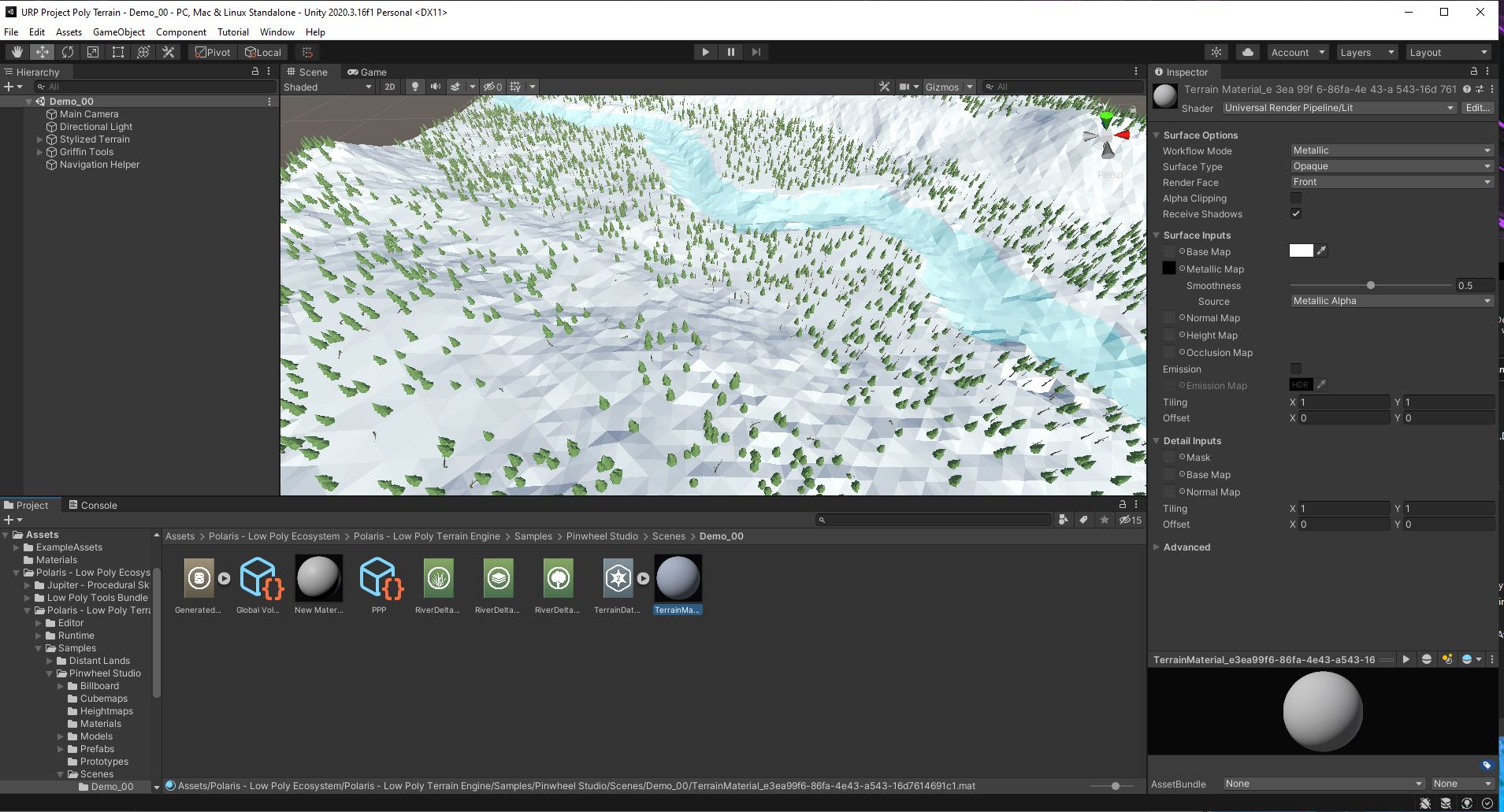This screenshot has height=812, width=1504.
Task: Switch to the Game tab
Action: [x=367, y=72]
